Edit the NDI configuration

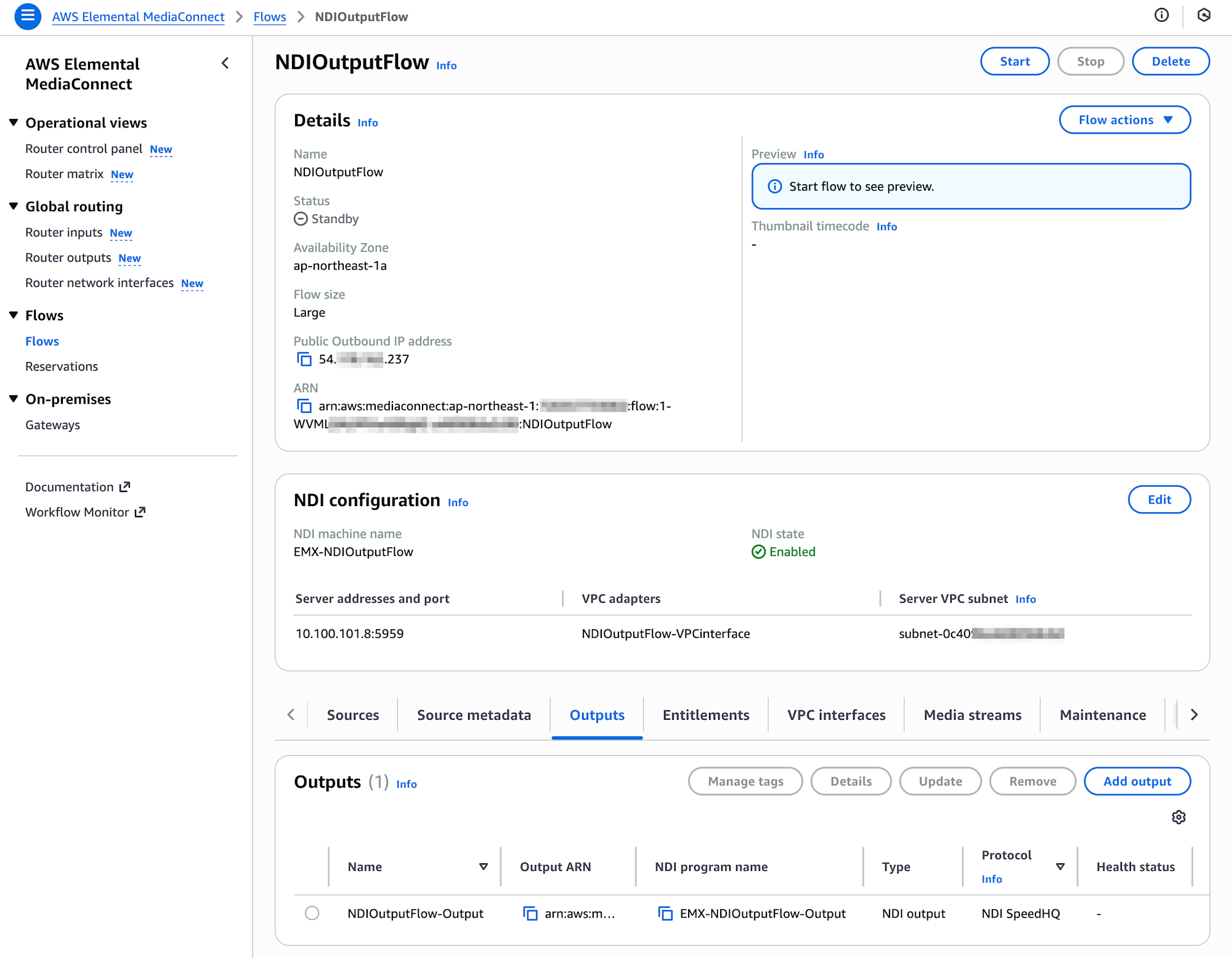tap(1159, 500)
